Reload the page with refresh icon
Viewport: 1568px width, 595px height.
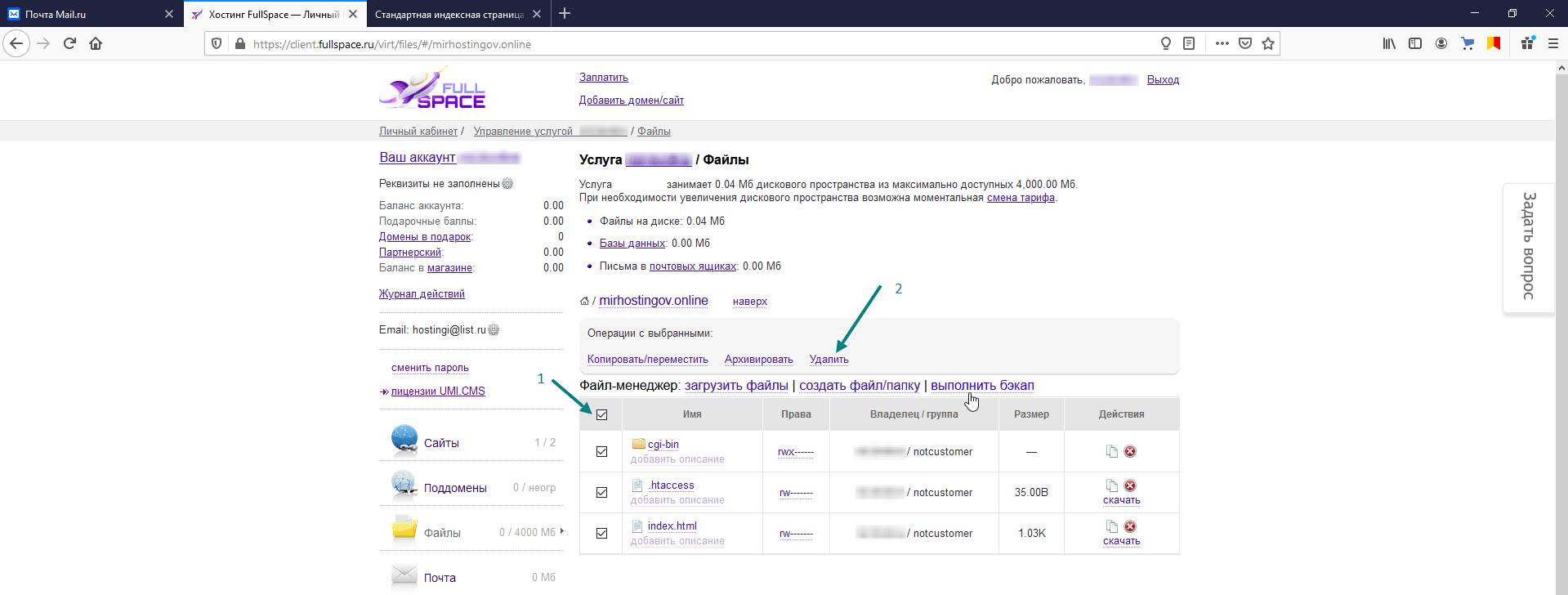[x=69, y=43]
